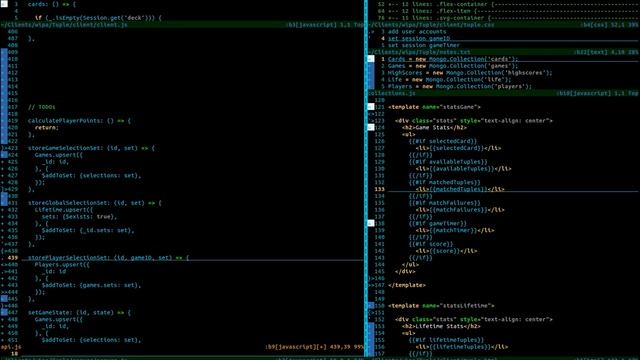Click the sign marker beside line 124

point(371,128)
